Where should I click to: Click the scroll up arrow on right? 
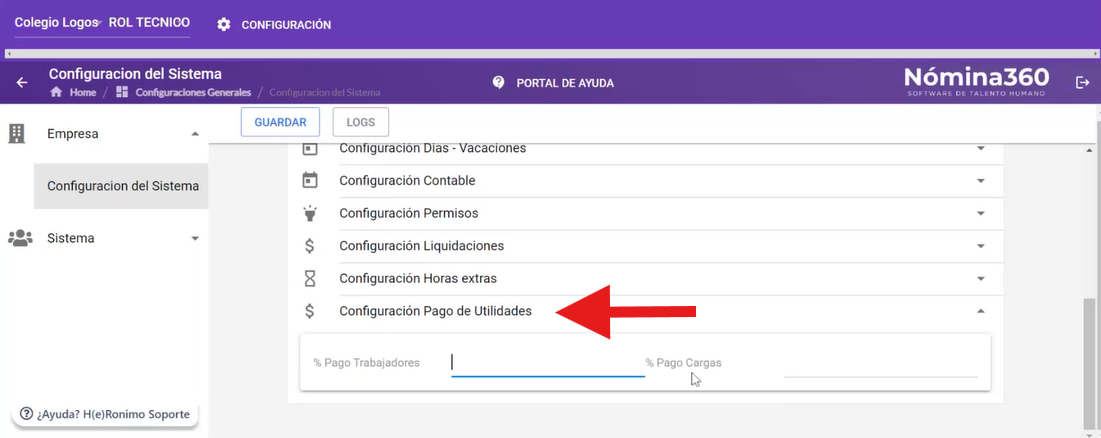click(1088, 150)
